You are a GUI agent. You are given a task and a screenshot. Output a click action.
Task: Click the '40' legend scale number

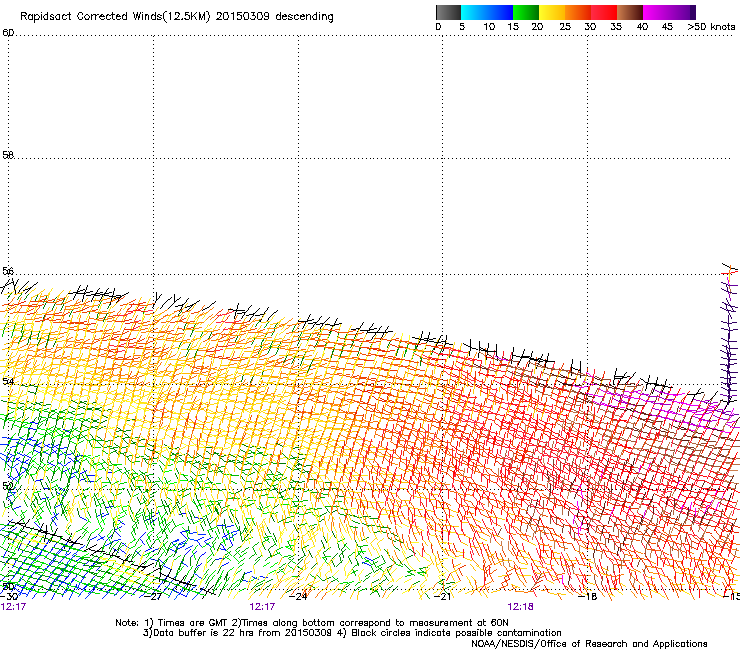point(642,27)
